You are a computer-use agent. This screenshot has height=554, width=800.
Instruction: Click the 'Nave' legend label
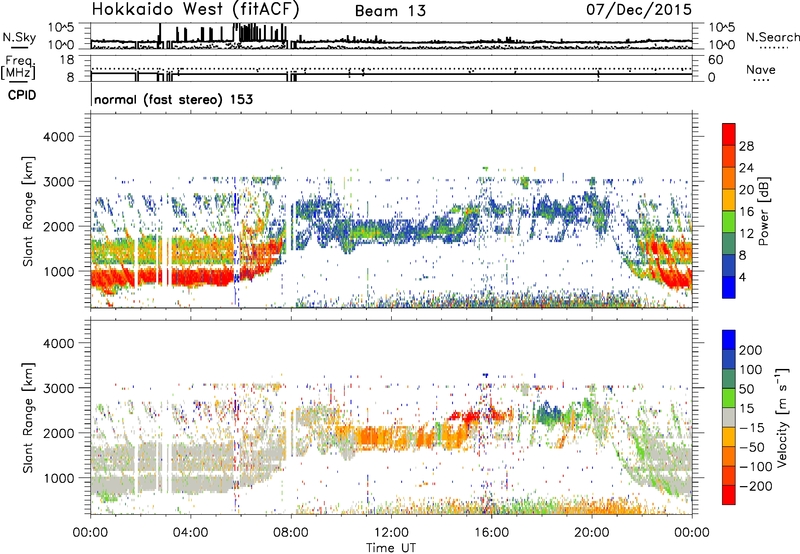click(761, 69)
